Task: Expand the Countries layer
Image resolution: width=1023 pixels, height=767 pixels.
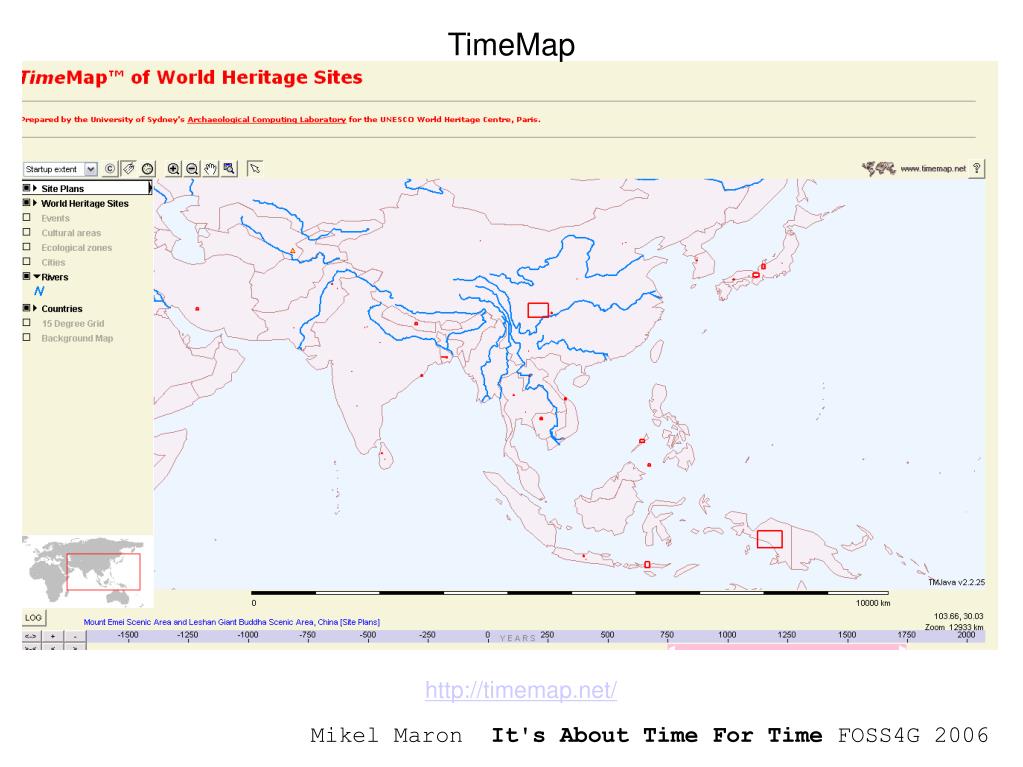Action: [x=35, y=308]
